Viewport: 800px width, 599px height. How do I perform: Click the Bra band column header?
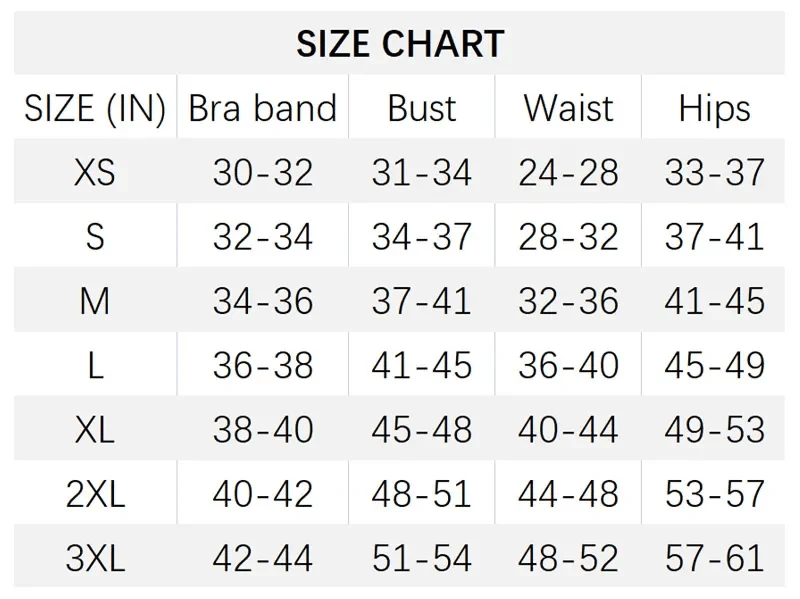[x=263, y=108]
